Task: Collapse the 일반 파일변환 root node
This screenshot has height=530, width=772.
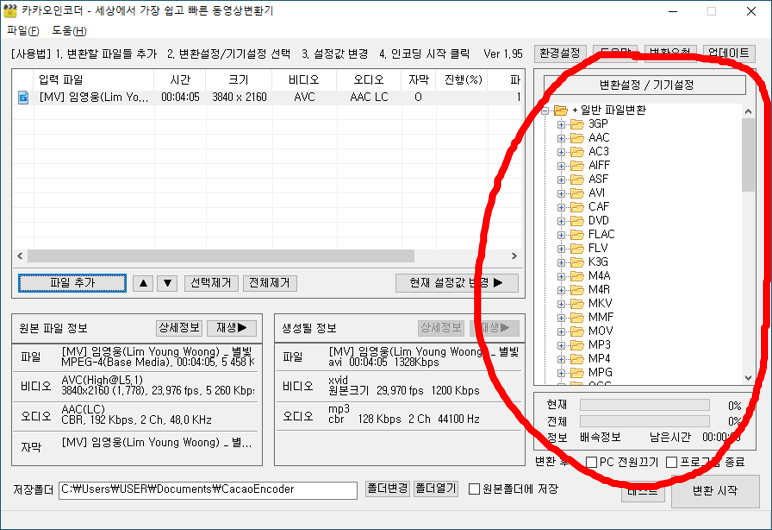Action: (x=545, y=111)
